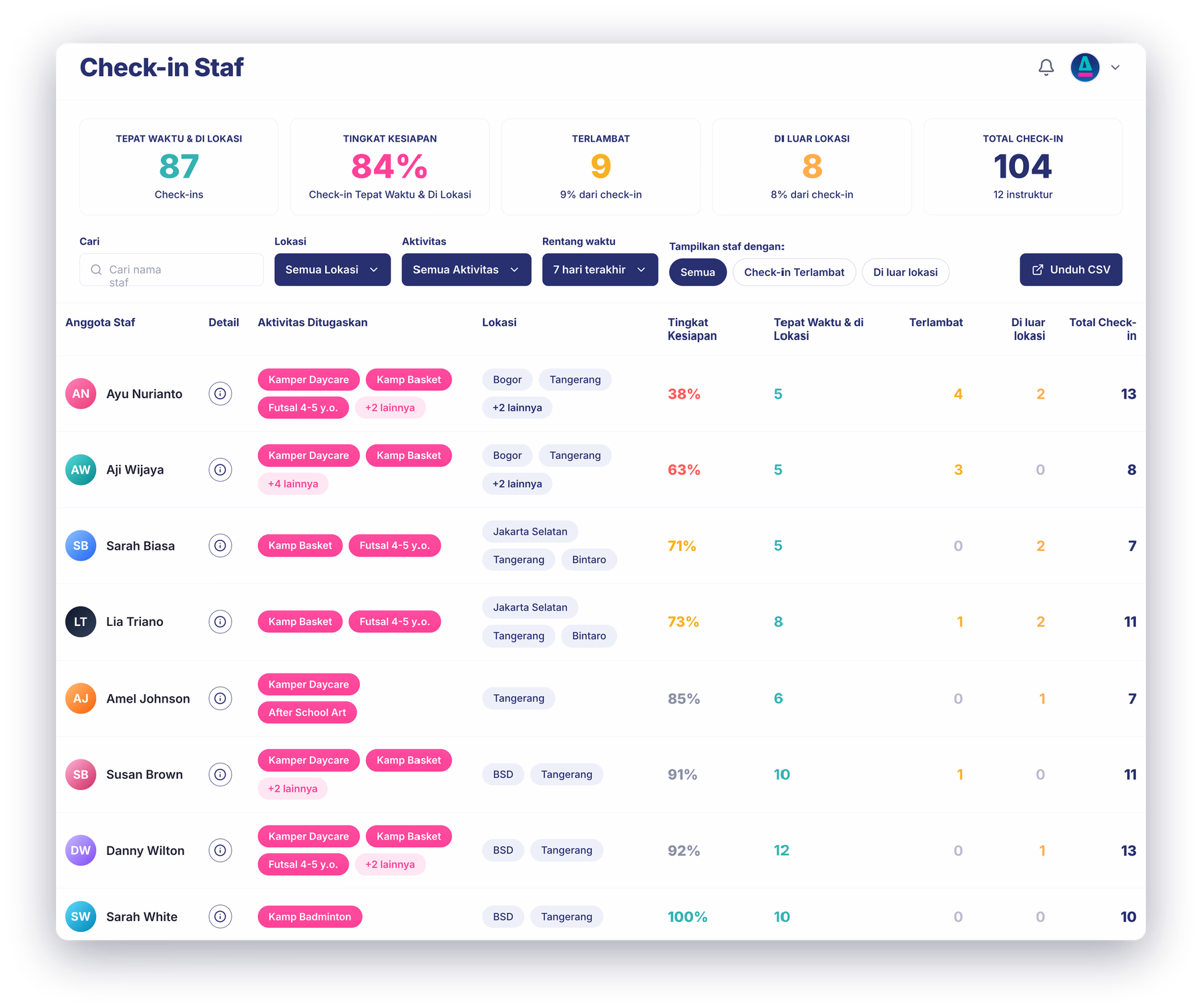Open detail info for Lia Triano
Image resolution: width=1202 pixels, height=1008 pixels.
click(x=220, y=622)
